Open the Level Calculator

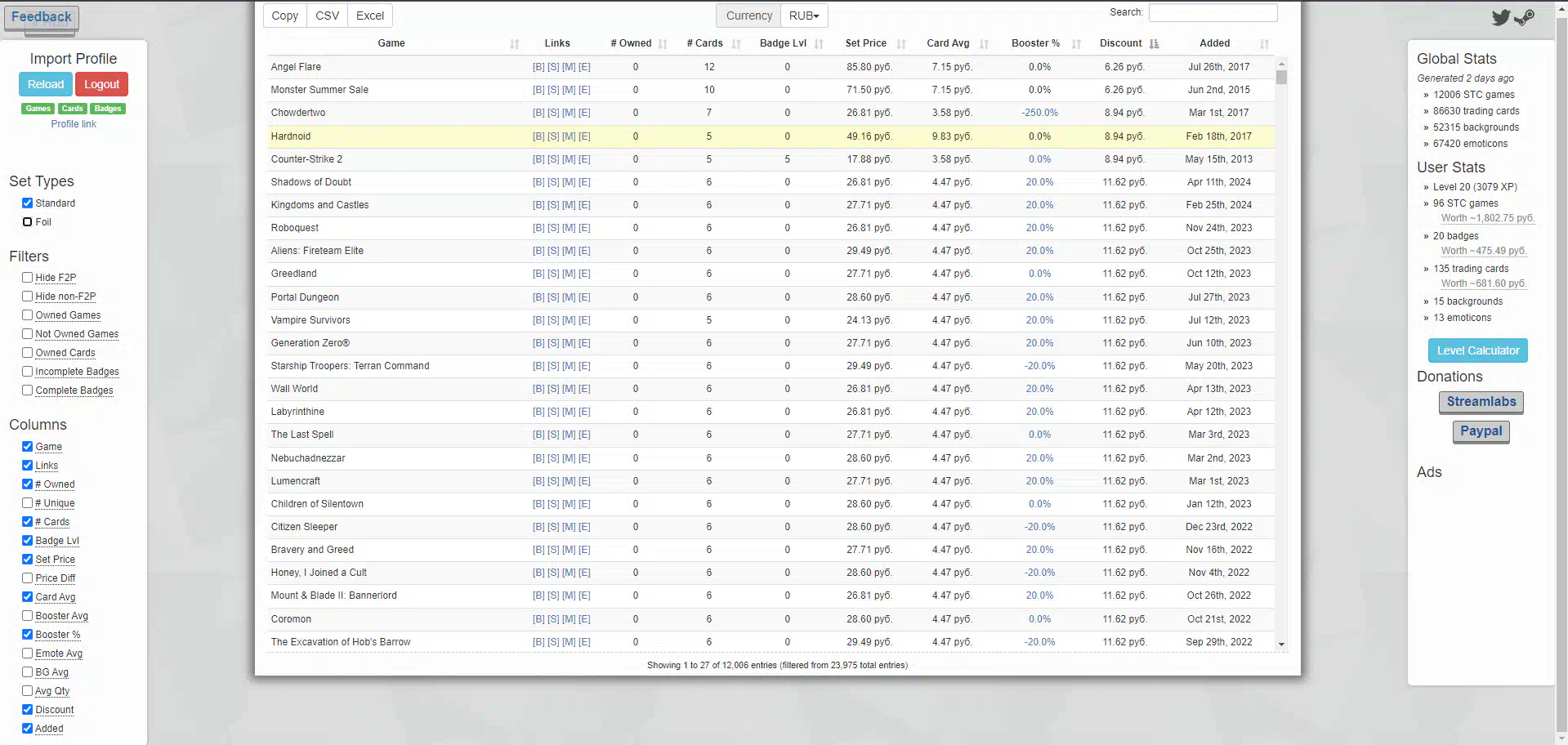click(1478, 350)
